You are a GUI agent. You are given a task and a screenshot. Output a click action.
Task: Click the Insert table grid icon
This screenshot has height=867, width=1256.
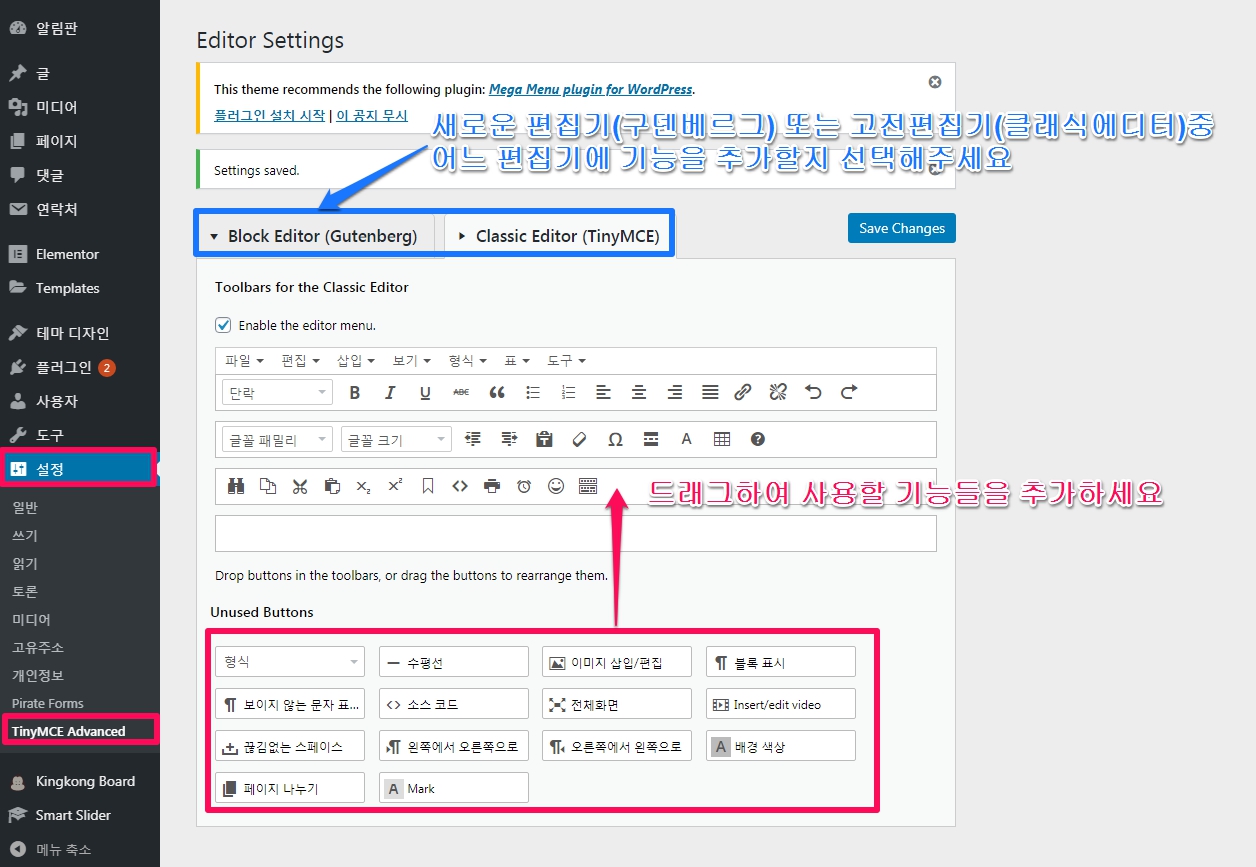[x=722, y=439]
